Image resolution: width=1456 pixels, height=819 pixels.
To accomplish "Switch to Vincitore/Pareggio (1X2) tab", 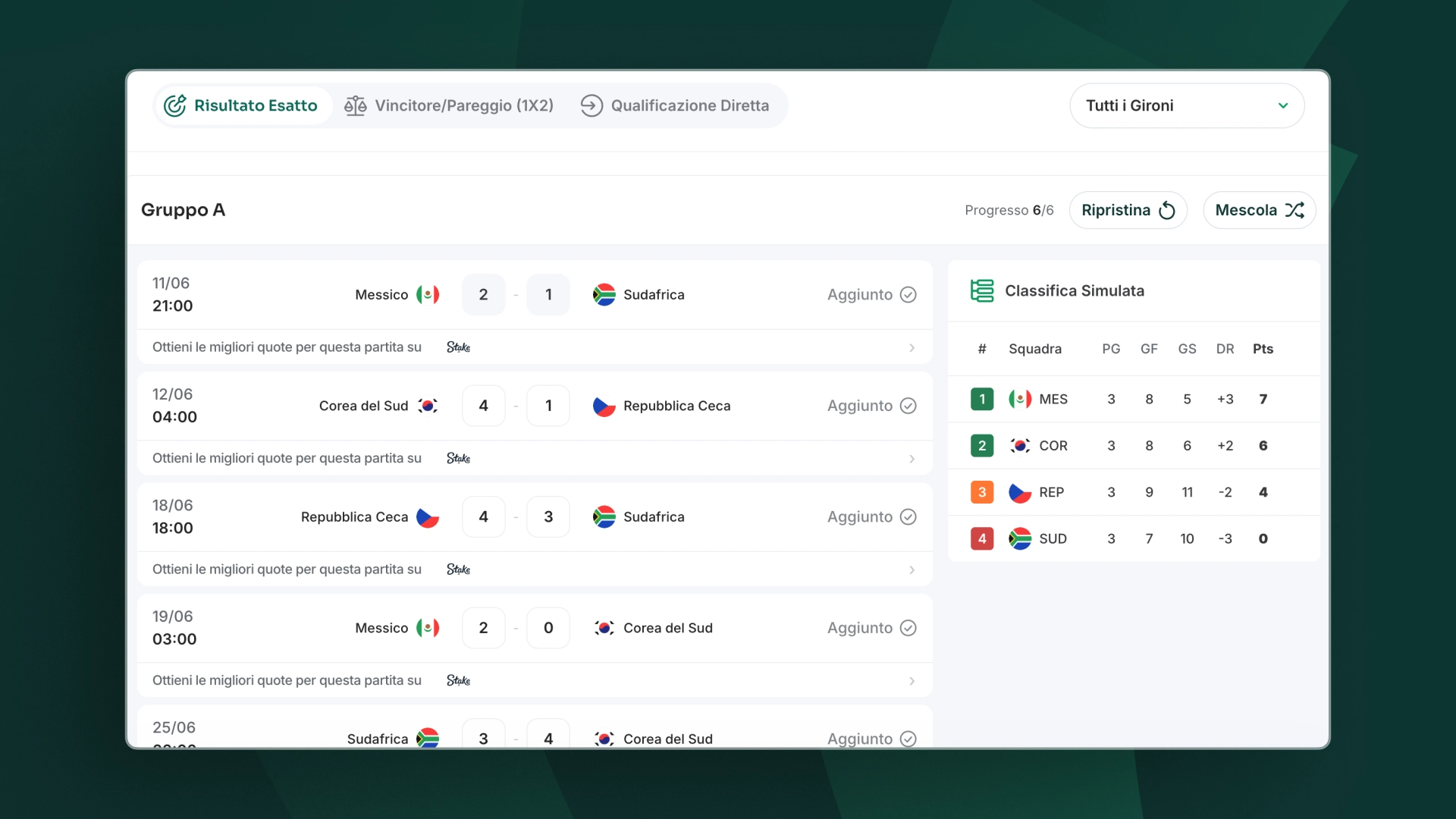I will pos(449,105).
